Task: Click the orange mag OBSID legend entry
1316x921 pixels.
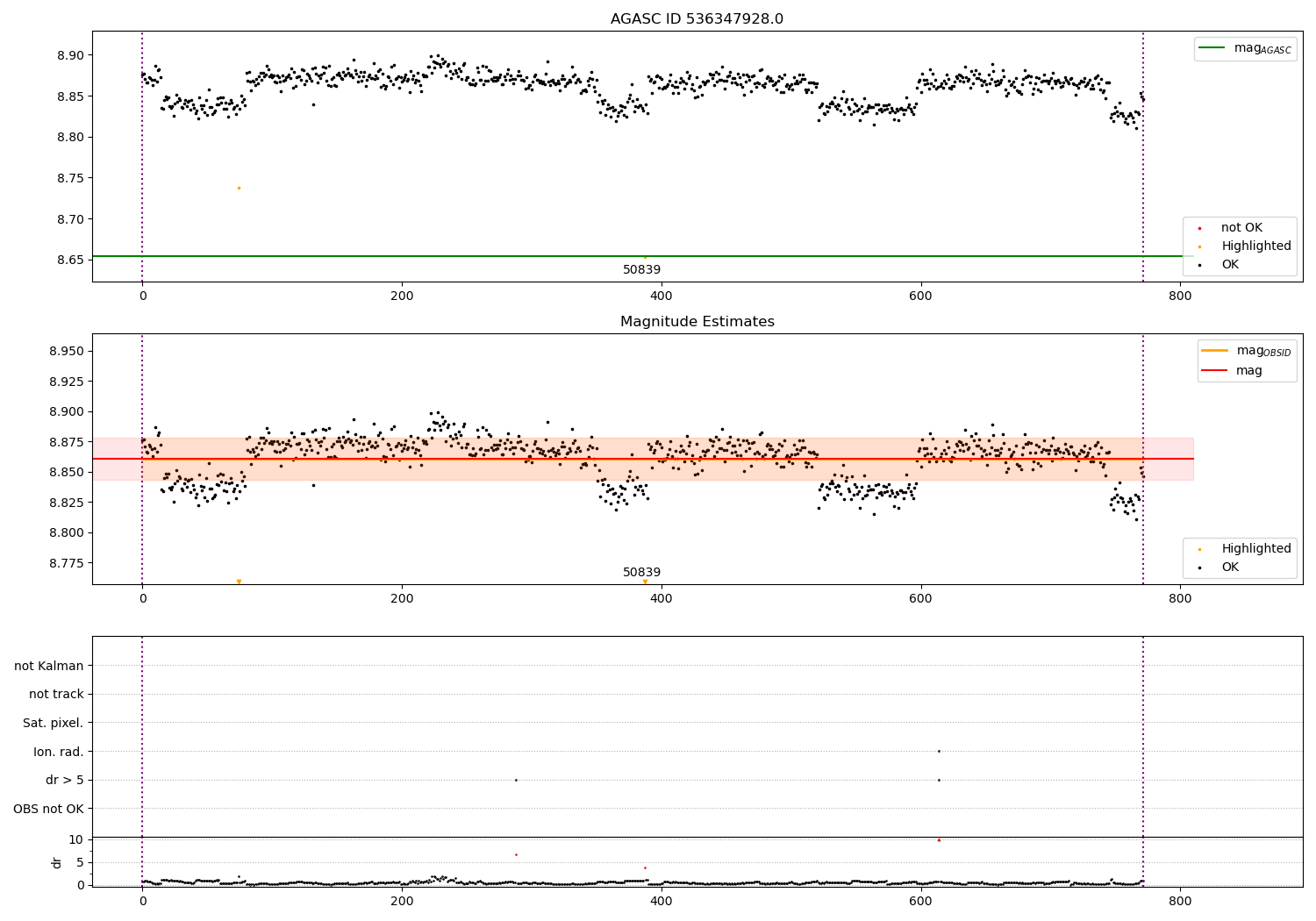Action: tap(1246, 351)
